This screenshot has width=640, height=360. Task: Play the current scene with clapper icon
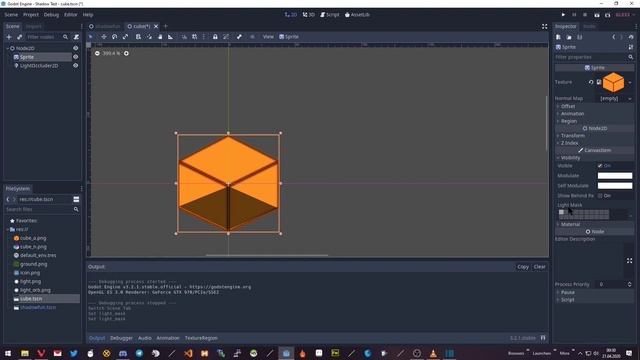pyautogui.click(x=597, y=15)
